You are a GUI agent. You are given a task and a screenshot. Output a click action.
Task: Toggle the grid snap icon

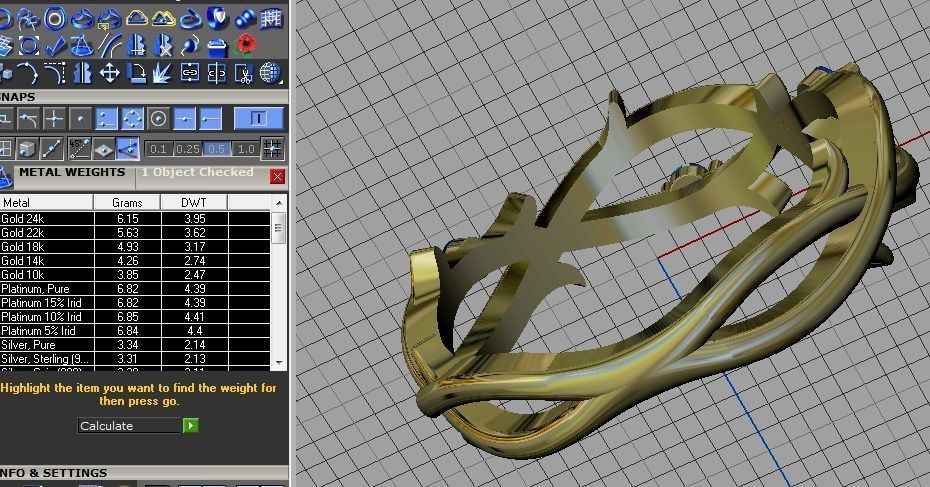coord(273,148)
